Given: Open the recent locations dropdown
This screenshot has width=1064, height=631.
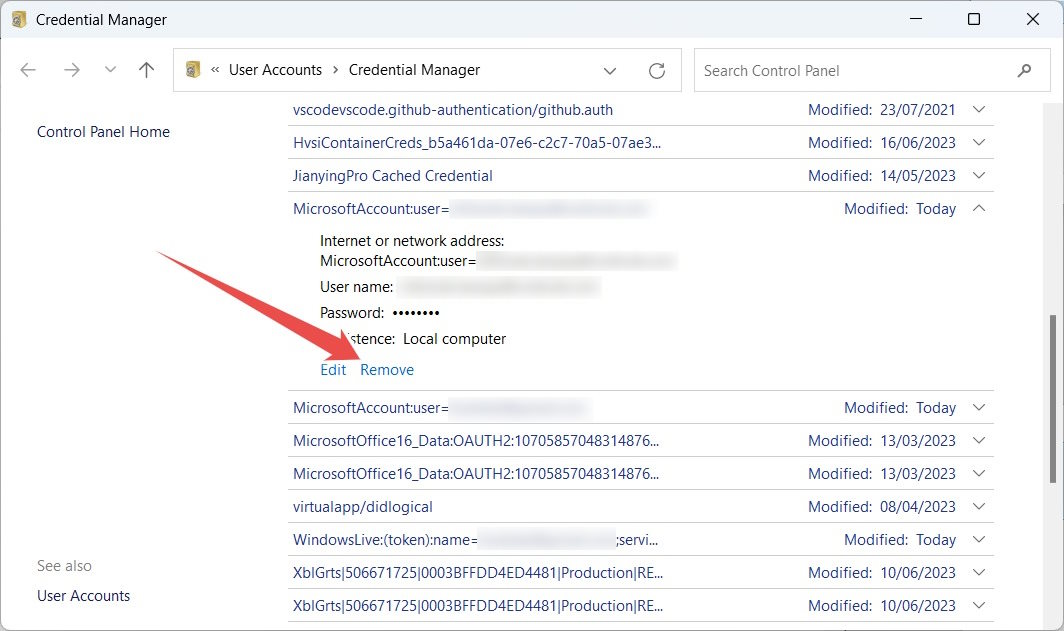Looking at the screenshot, I should click(610, 70).
